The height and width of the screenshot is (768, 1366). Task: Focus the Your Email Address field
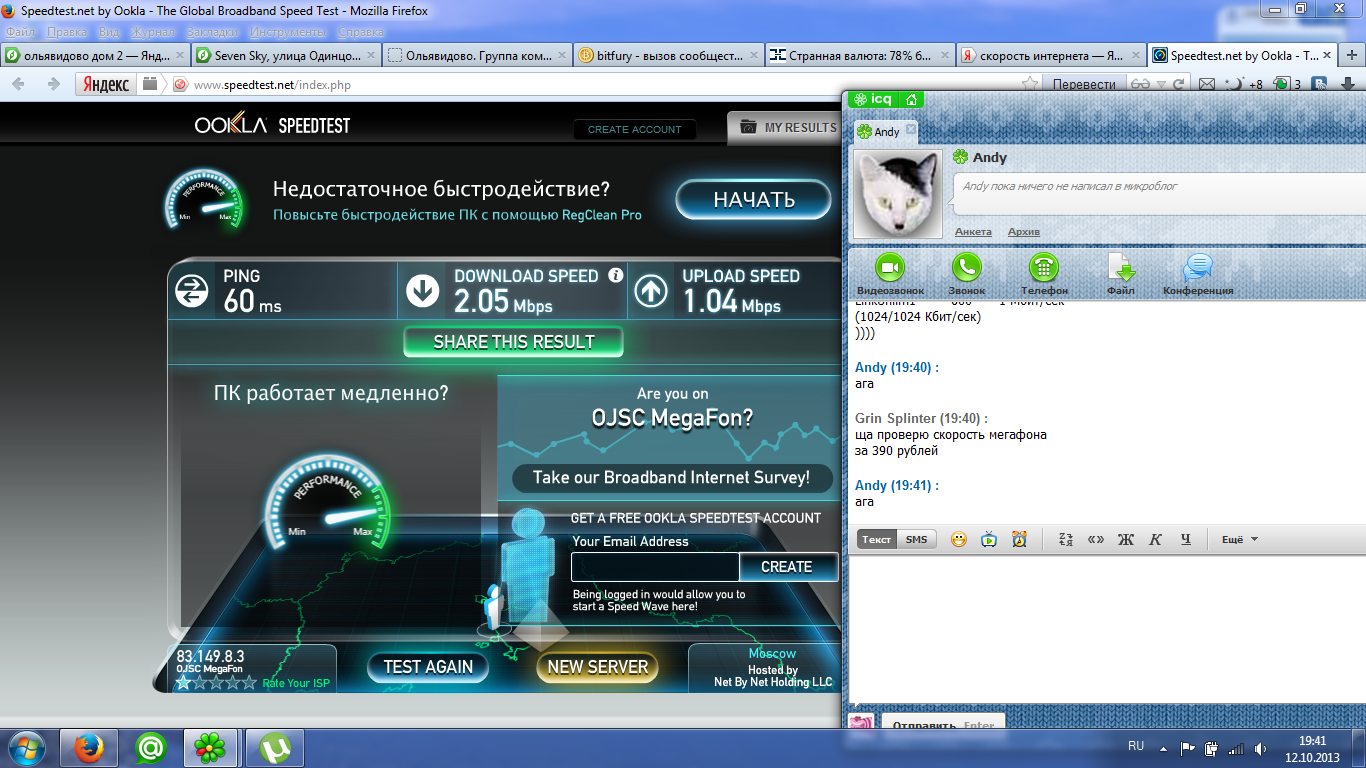click(655, 567)
